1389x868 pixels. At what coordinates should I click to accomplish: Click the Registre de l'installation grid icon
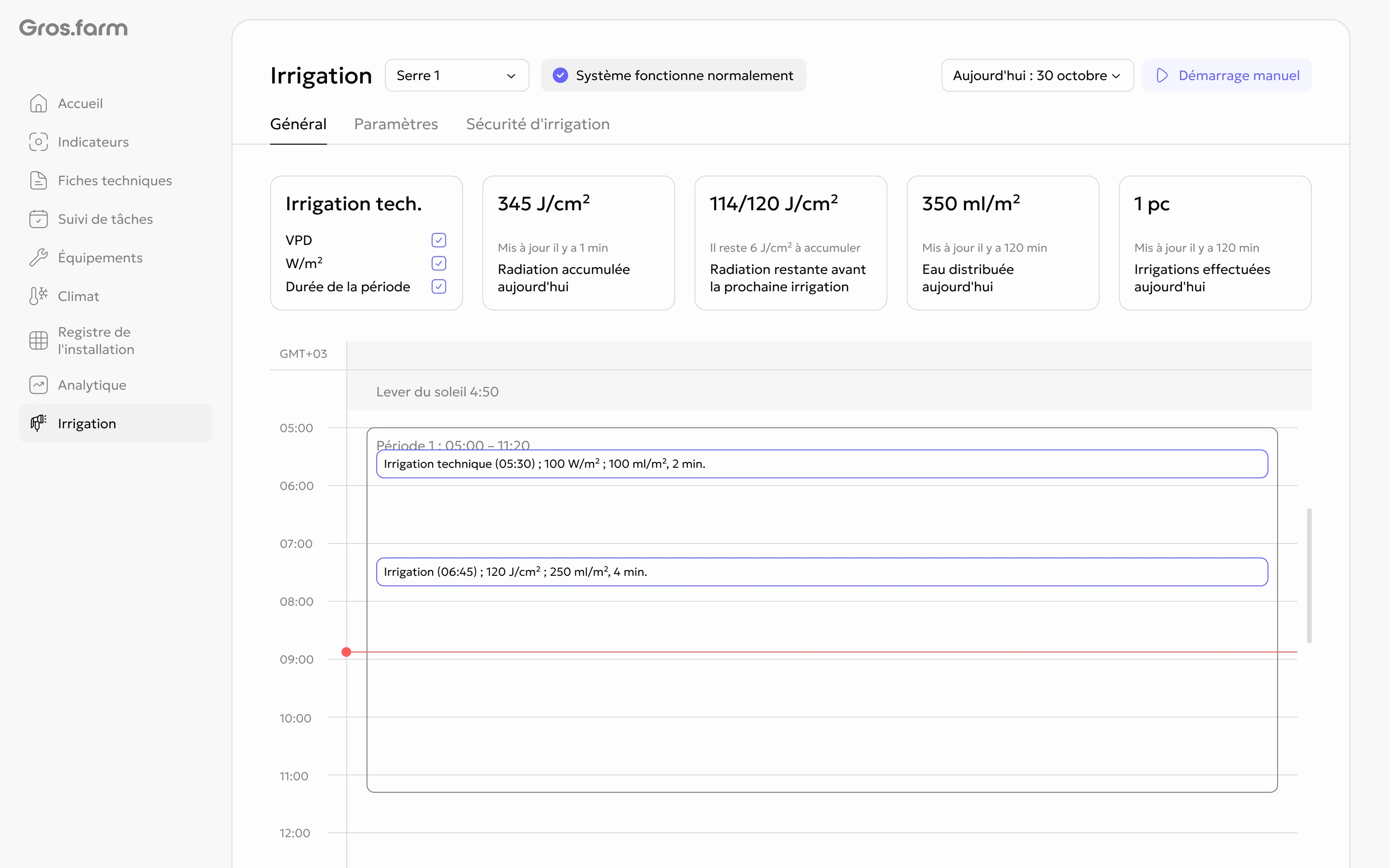coord(39,340)
